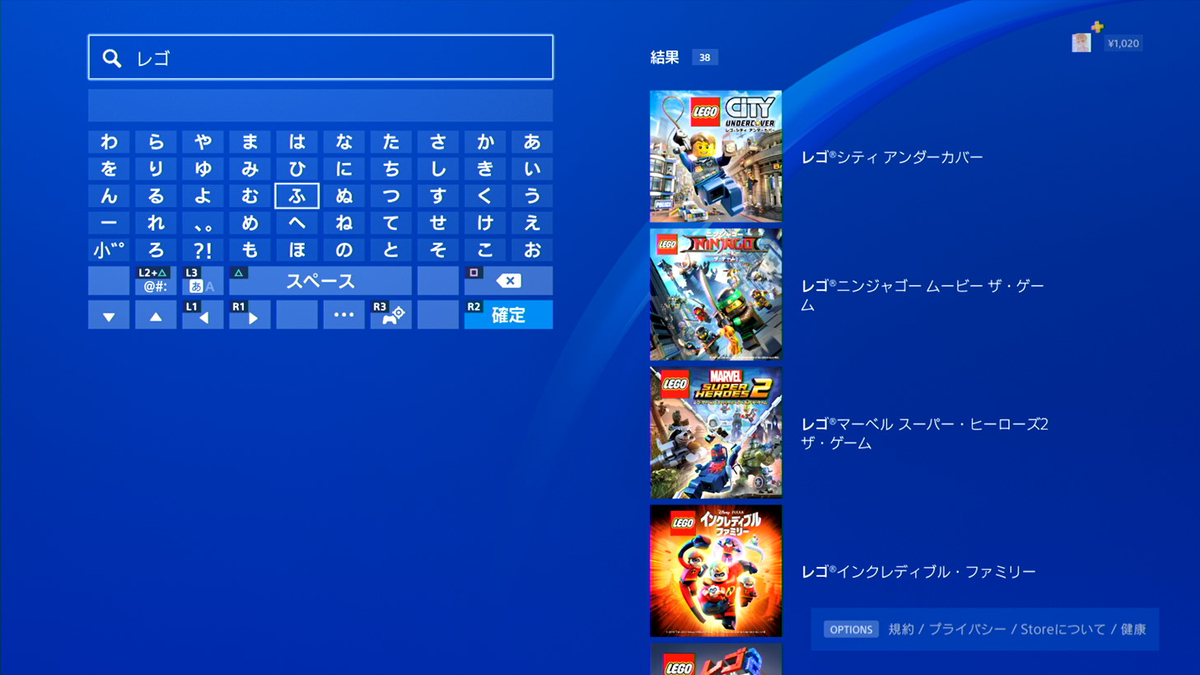Select result レゴ®シティ アンダーカバー
The image size is (1200, 675).
coord(892,157)
